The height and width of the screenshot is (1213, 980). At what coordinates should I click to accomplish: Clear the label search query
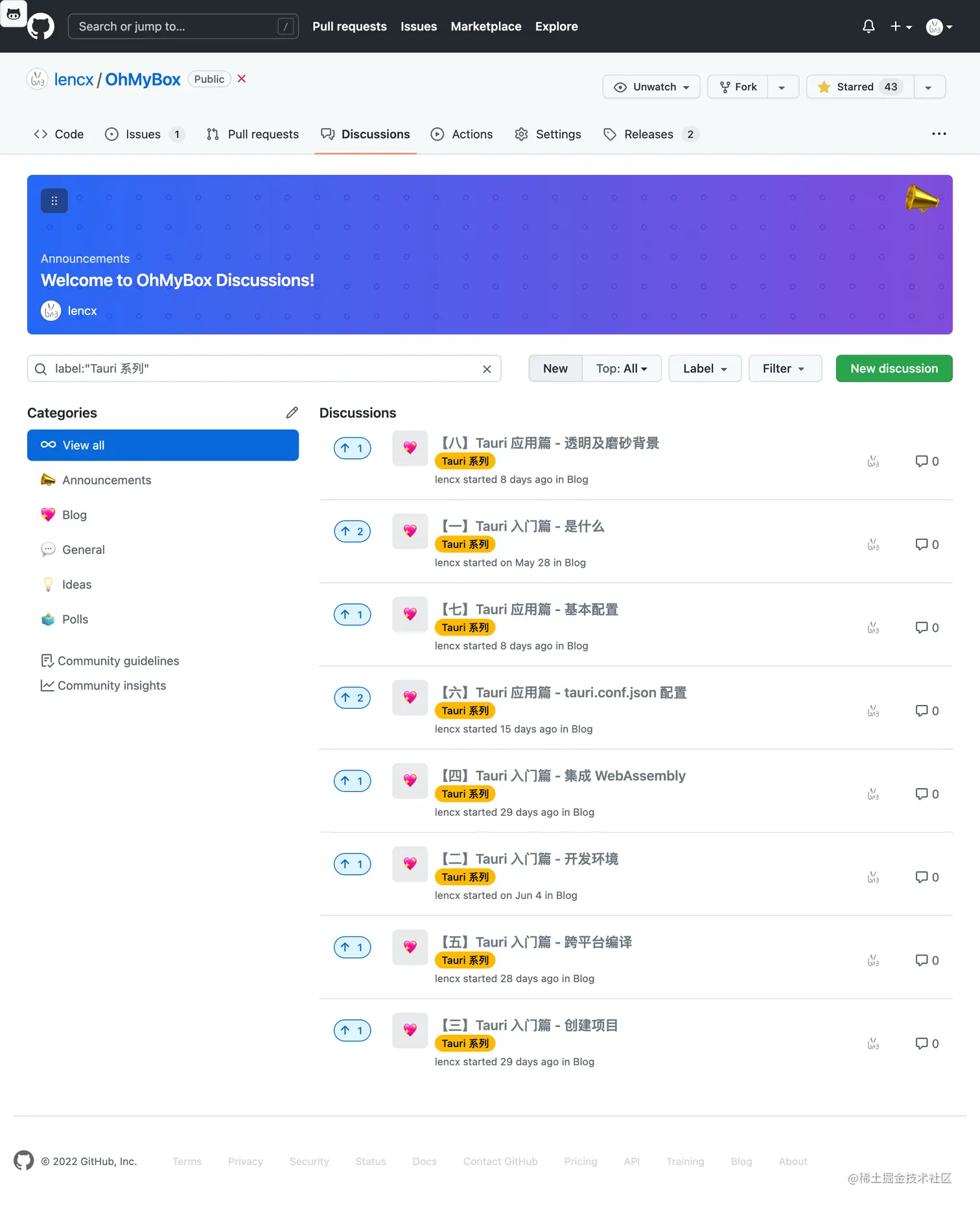[487, 369]
